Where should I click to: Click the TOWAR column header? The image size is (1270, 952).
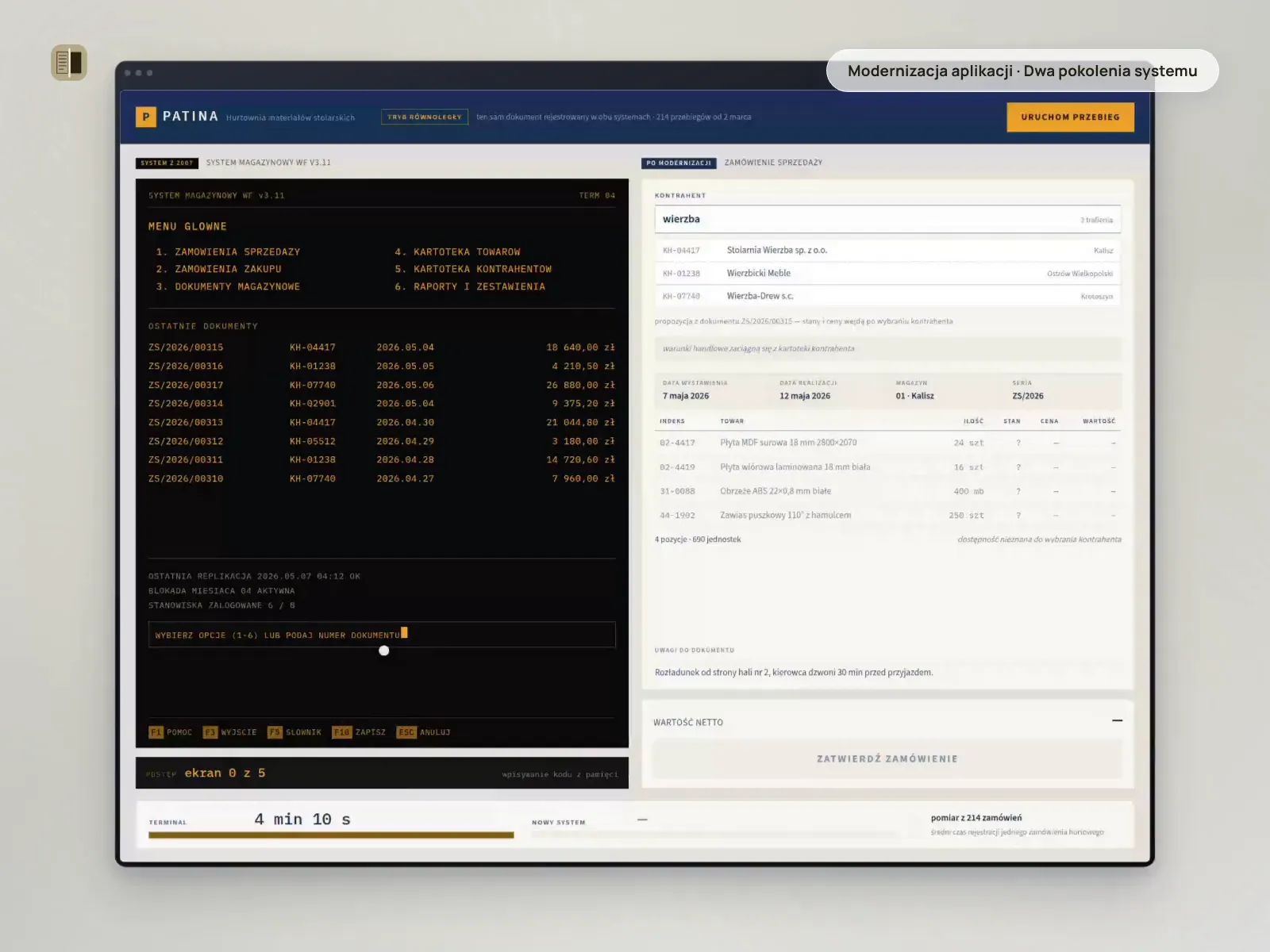pos(732,421)
